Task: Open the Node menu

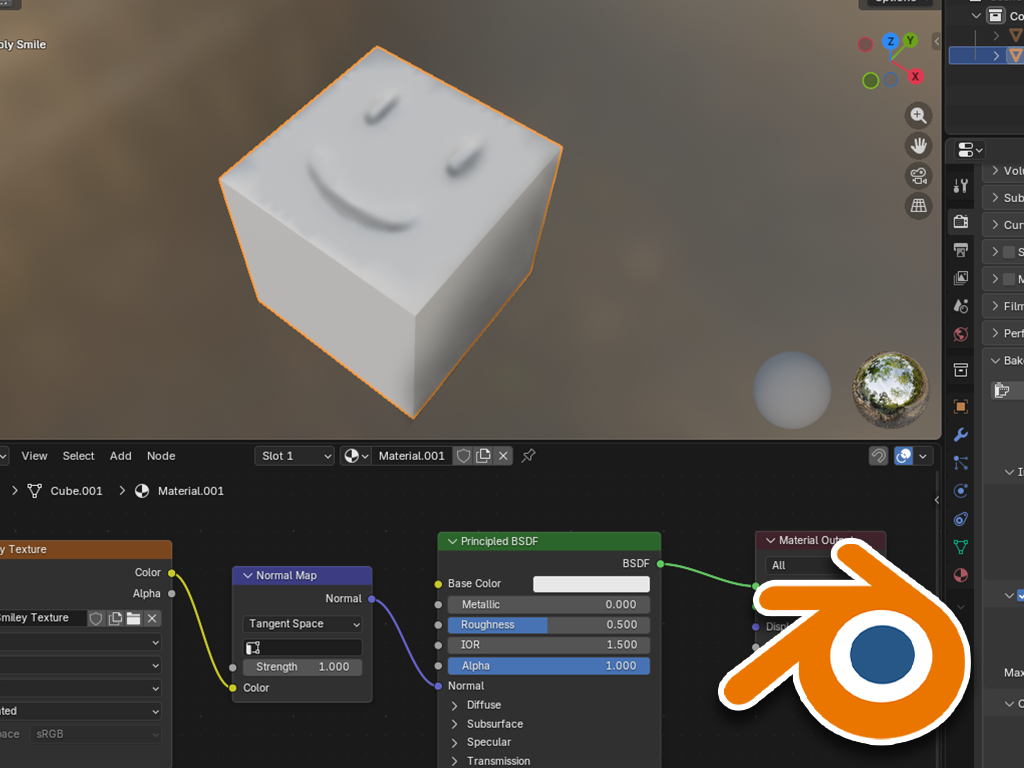Action: click(161, 456)
